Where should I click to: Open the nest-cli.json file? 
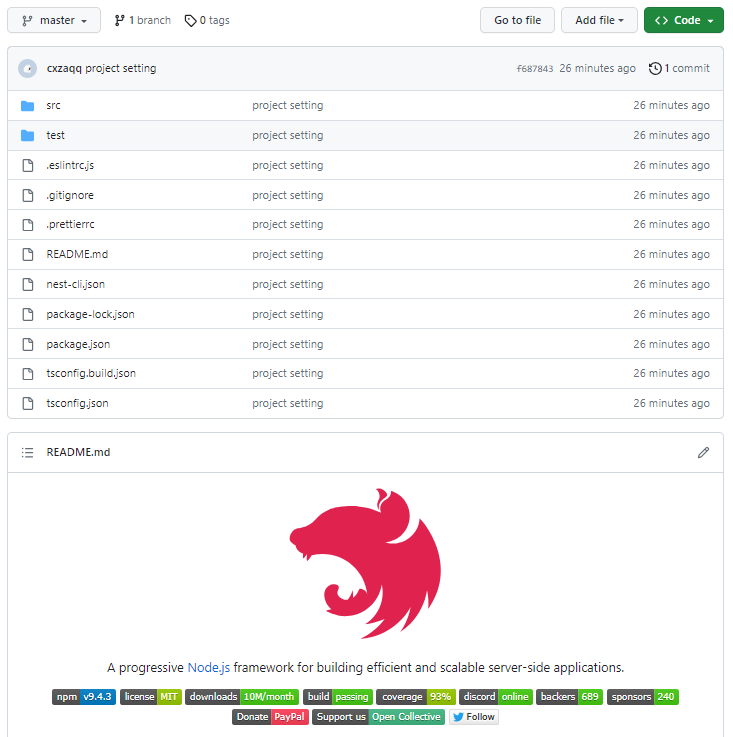click(76, 284)
